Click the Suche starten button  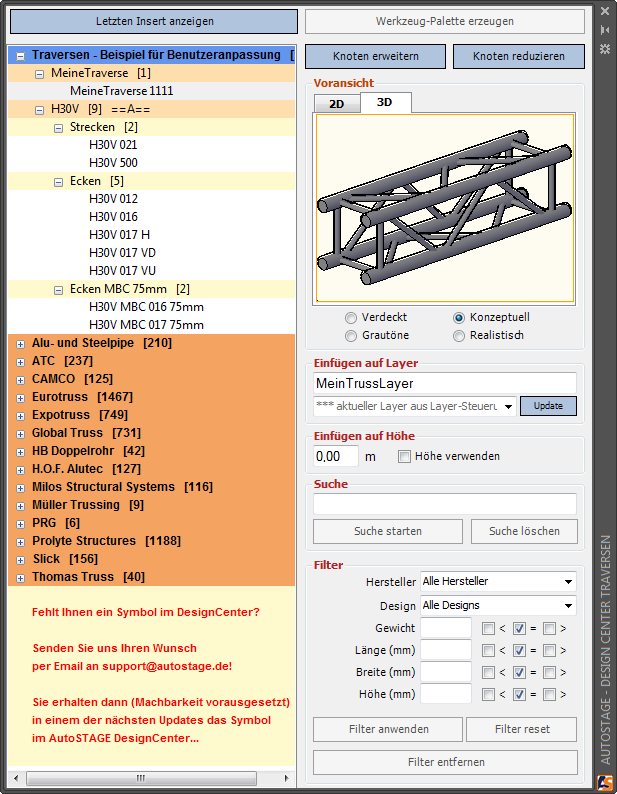point(388,531)
